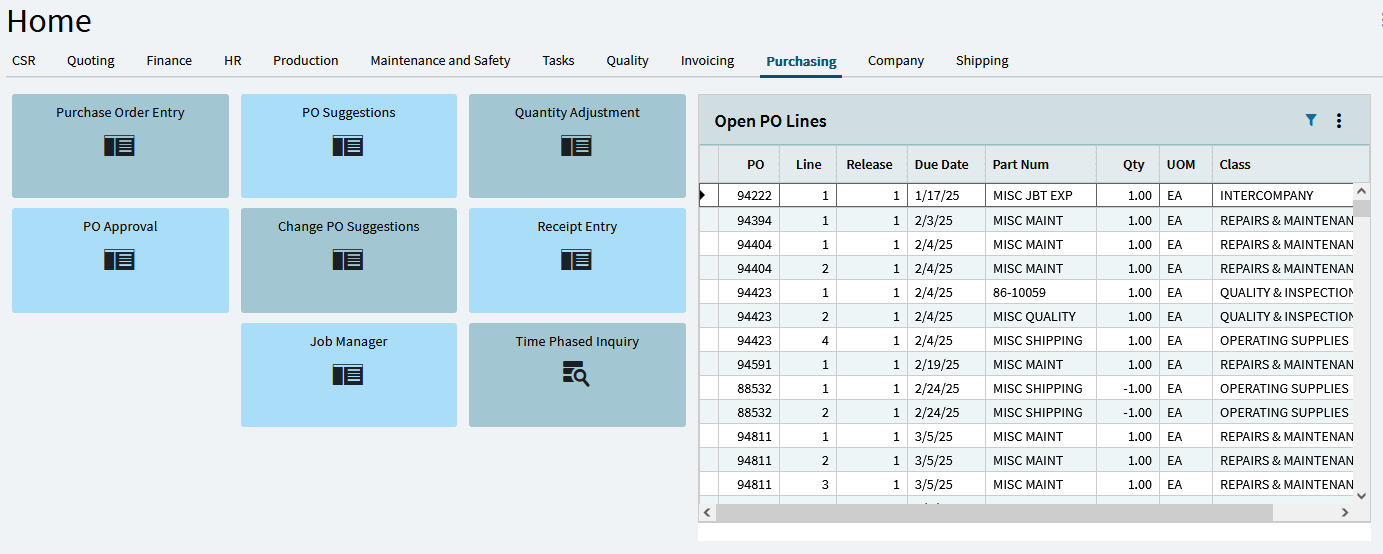Sort by the Due Date column header
1383x554 pixels.
coord(941,164)
